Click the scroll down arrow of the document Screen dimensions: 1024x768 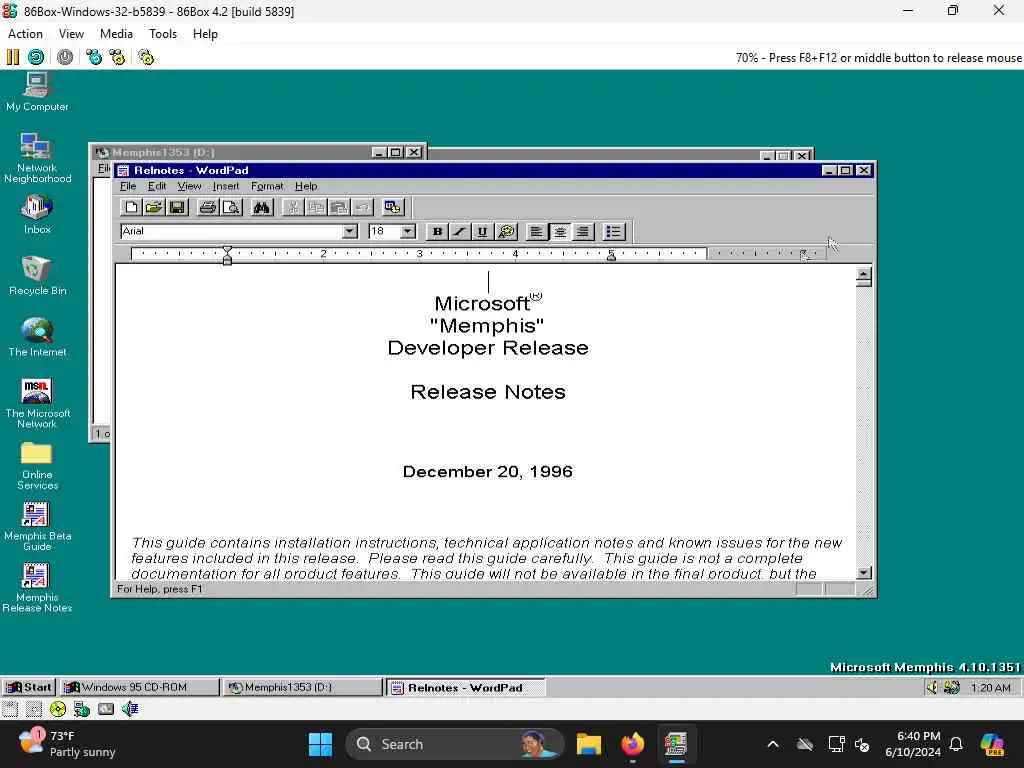(863, 573)
